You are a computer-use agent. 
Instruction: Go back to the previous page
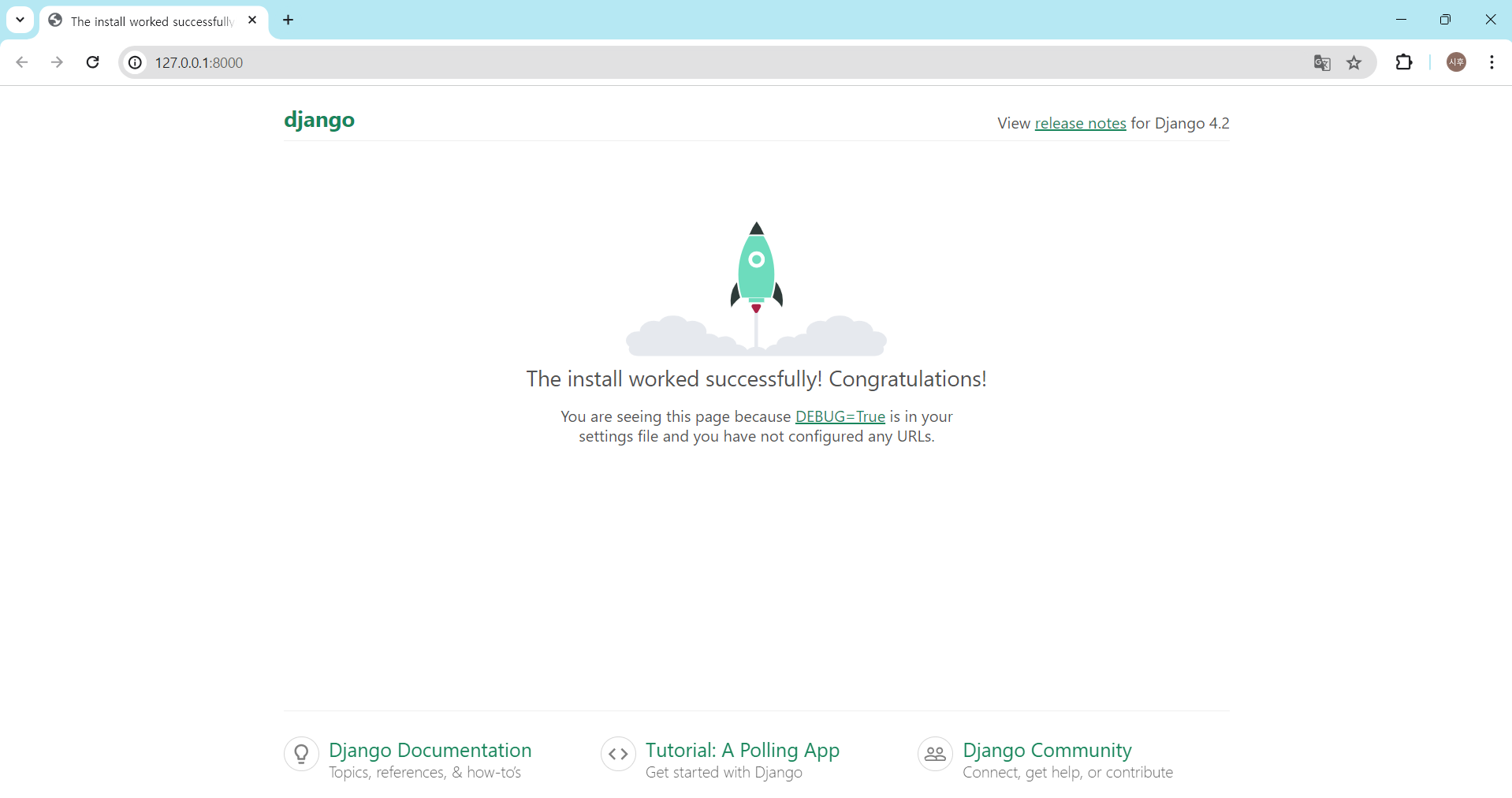22,62
